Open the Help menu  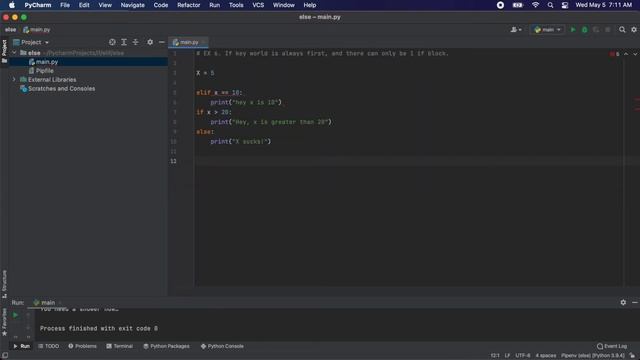coord(310,5)
